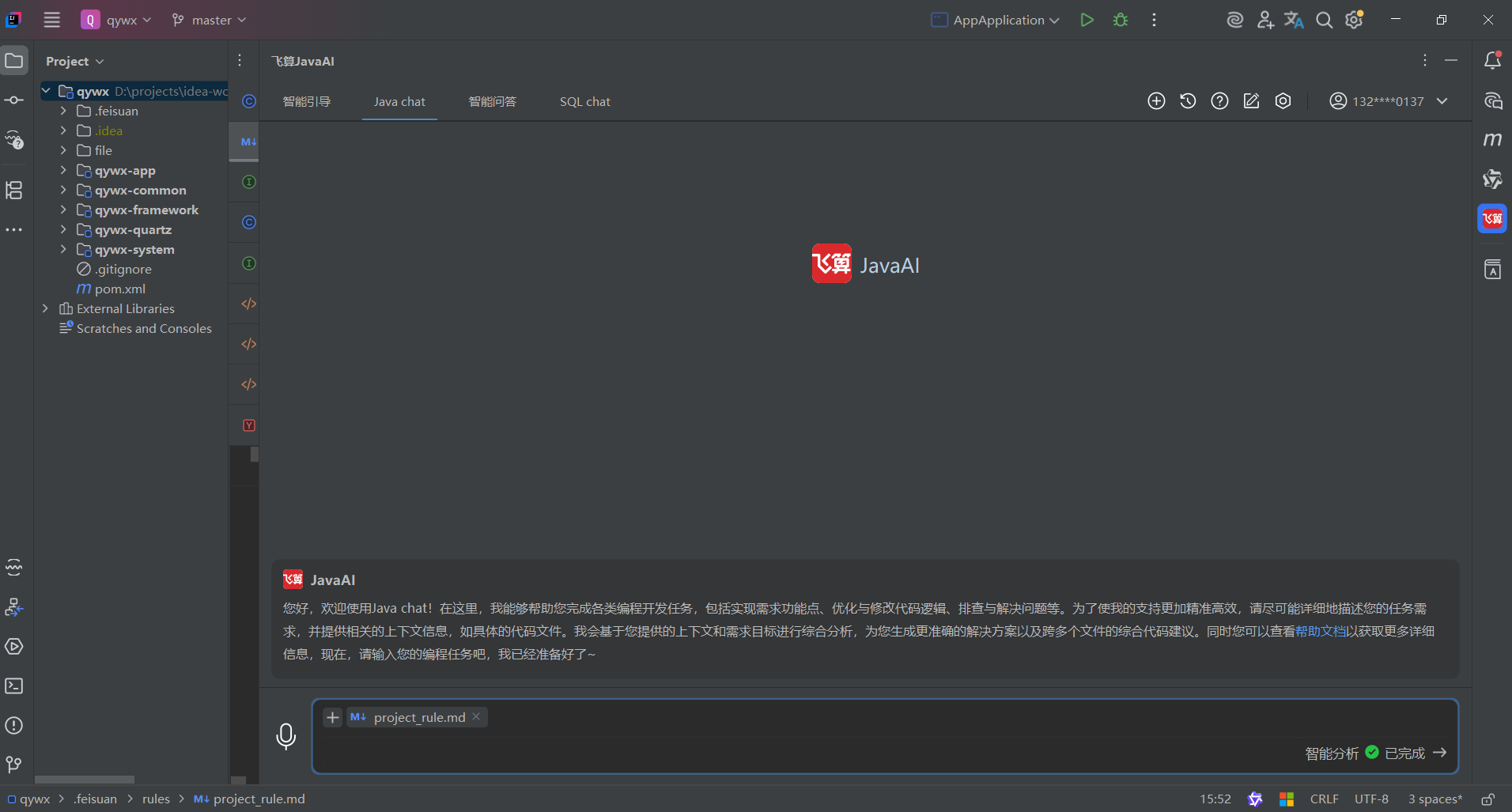Open IDE settings gear icon
This screenshot has height=812, width=1512.
pos(1355,20)
